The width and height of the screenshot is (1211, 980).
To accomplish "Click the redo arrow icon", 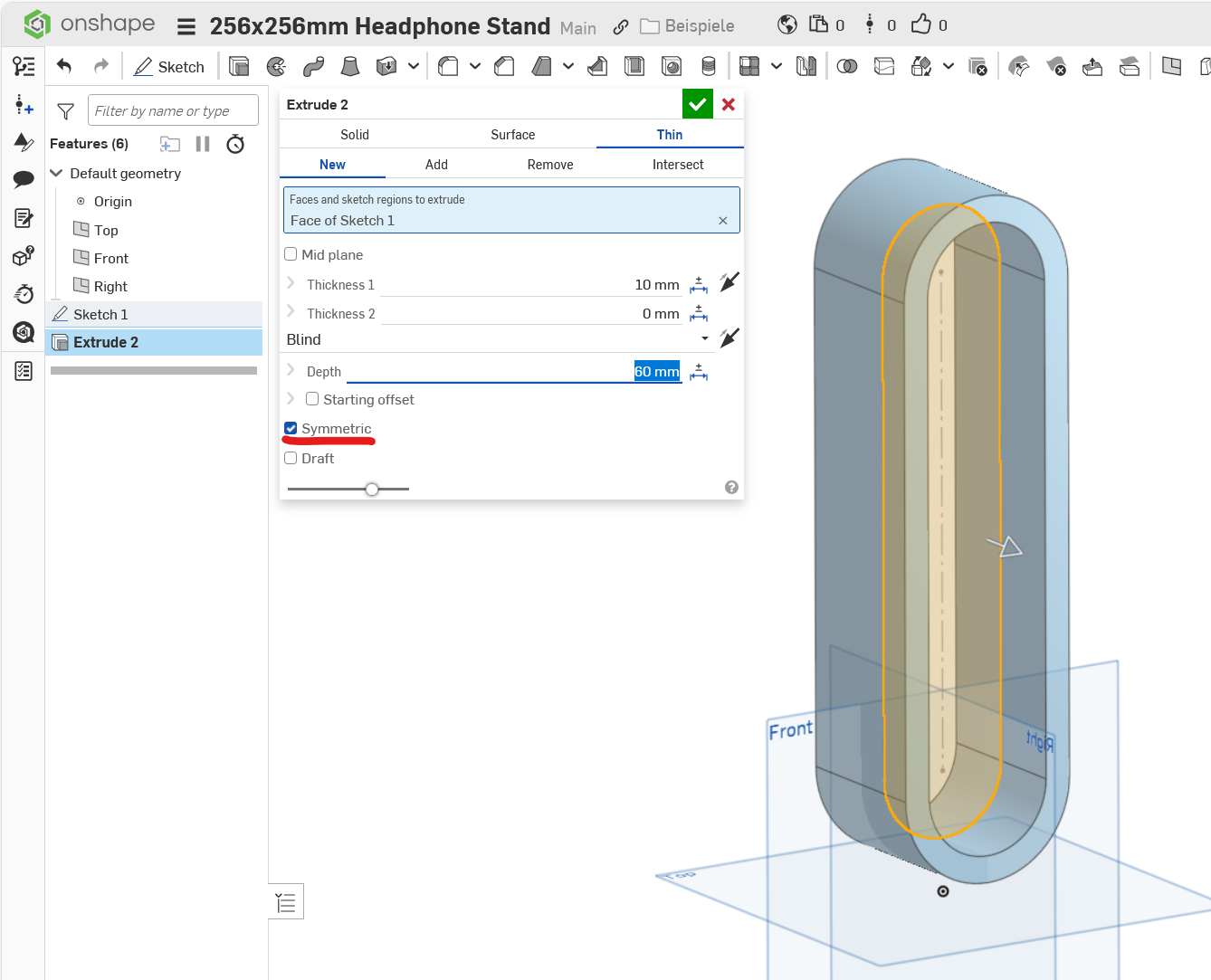I will click(101, 66).
